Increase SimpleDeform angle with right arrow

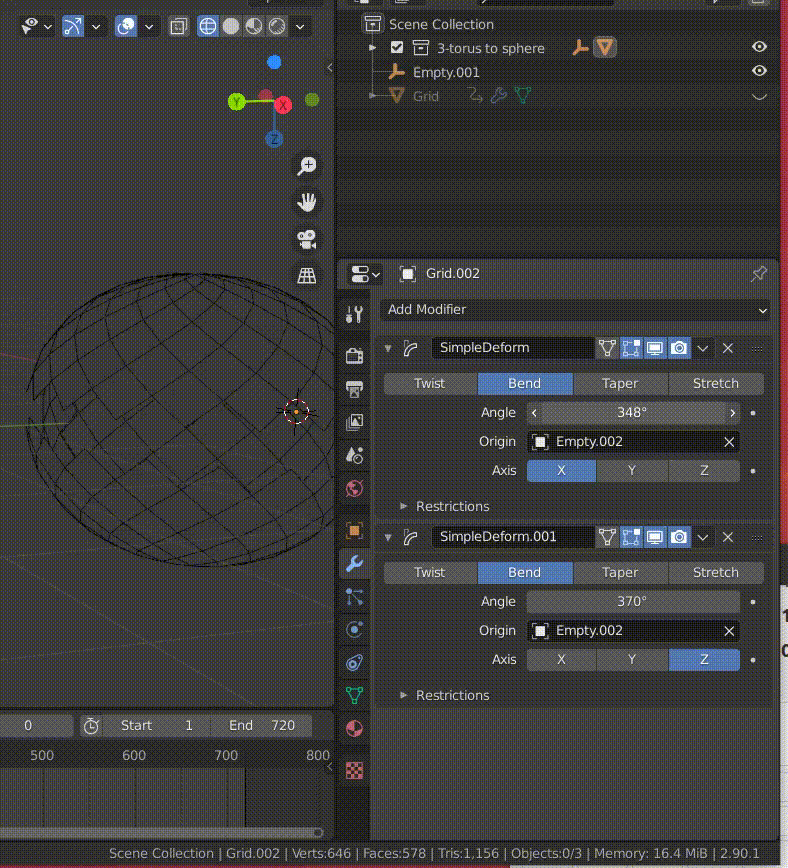[733, 413]
